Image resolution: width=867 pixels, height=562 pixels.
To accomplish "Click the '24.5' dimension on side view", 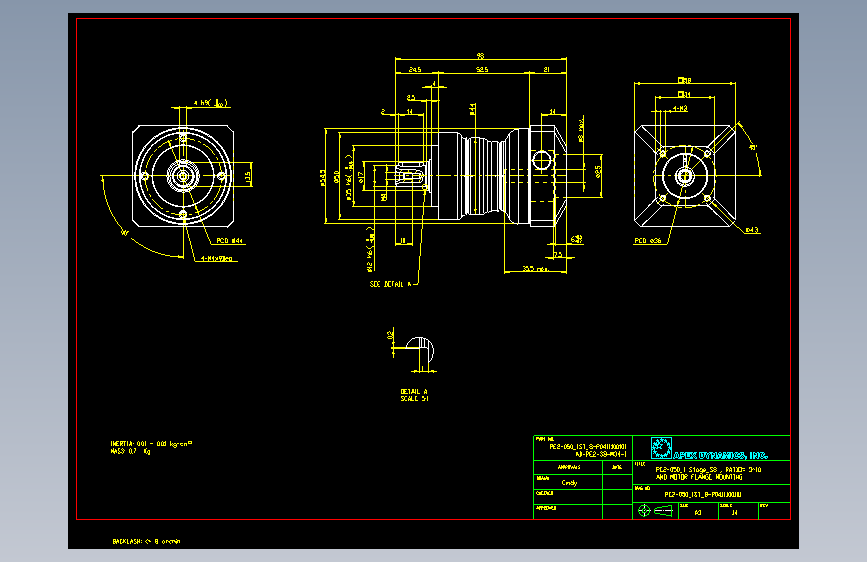I will [x=415, y=70].
